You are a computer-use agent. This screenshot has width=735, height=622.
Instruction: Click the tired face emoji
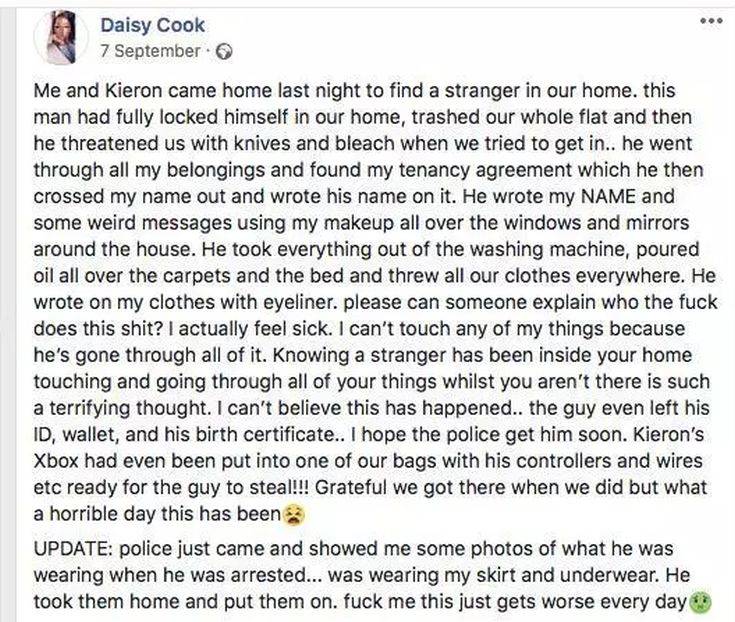tap(292, 517)
